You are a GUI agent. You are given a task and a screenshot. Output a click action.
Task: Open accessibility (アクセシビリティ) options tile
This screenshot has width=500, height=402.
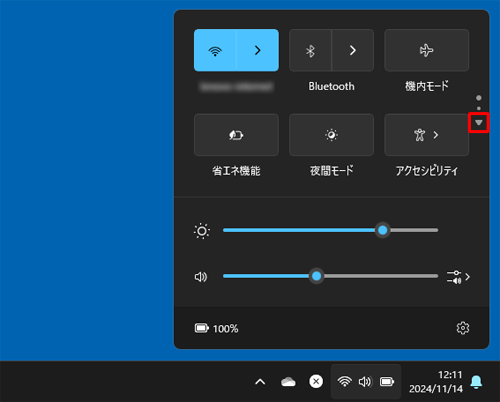pos(427,135)
